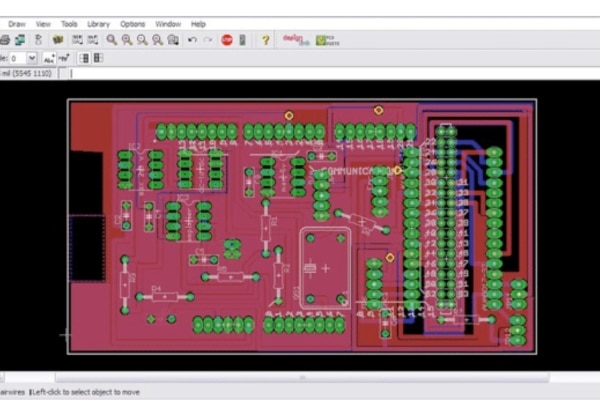Screen dimensions: 600x400
Task: Open the Tools menu
Action: tap(69, 24)
